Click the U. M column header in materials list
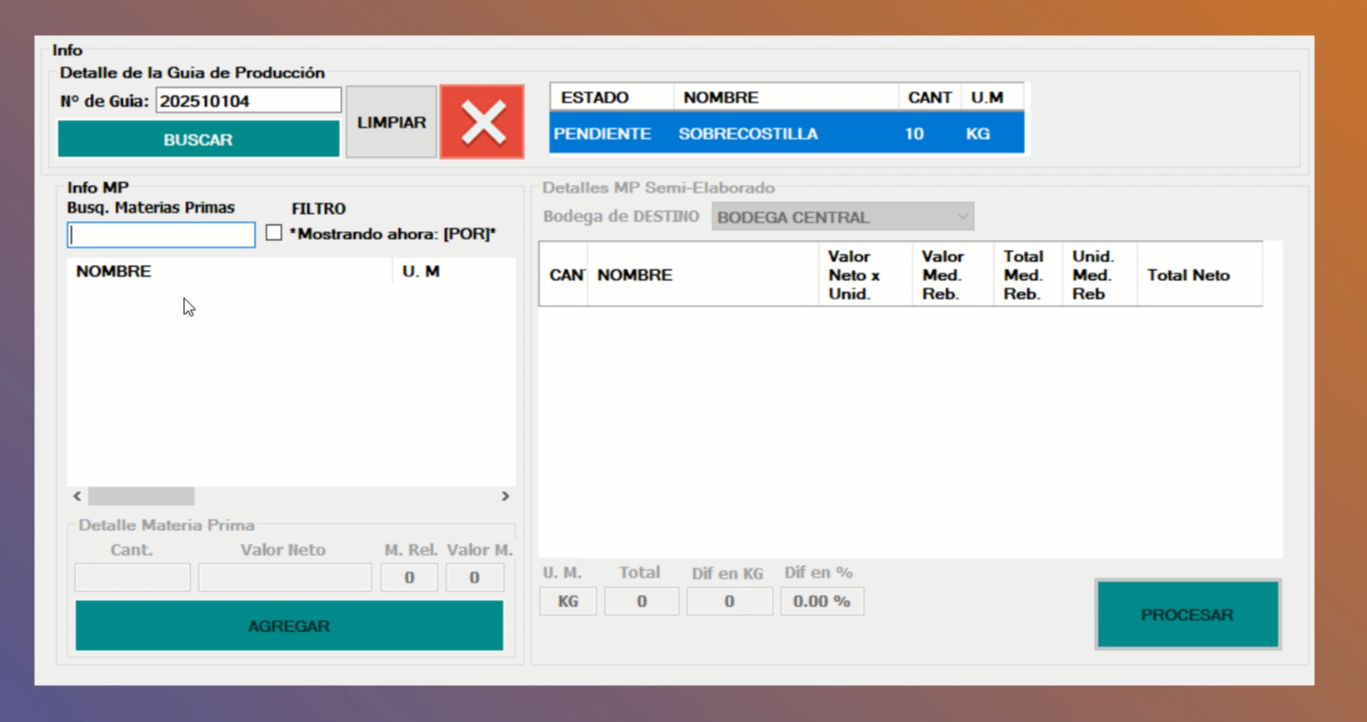Screen dimensions: 1367x722 452,272
